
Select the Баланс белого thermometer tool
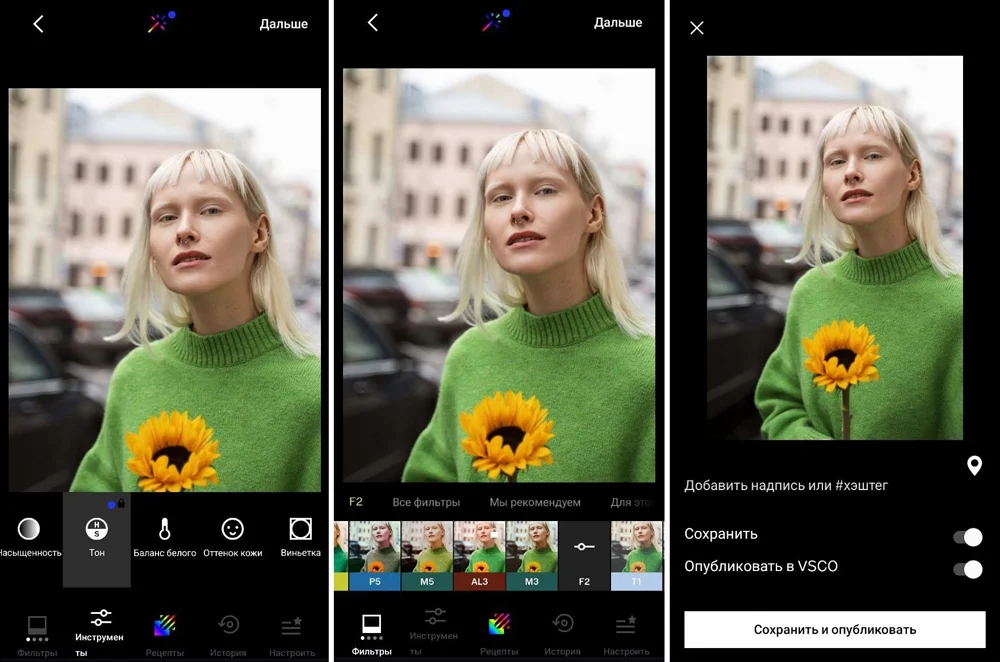(164, 536)
